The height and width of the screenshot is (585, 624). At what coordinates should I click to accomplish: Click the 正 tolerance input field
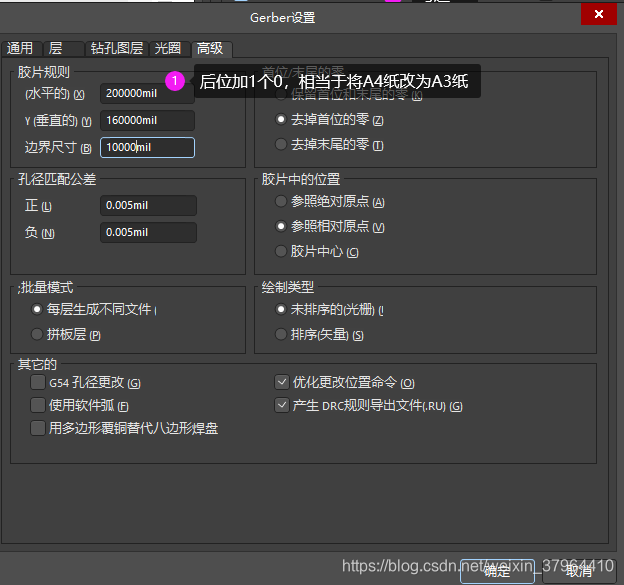(148, 205)
